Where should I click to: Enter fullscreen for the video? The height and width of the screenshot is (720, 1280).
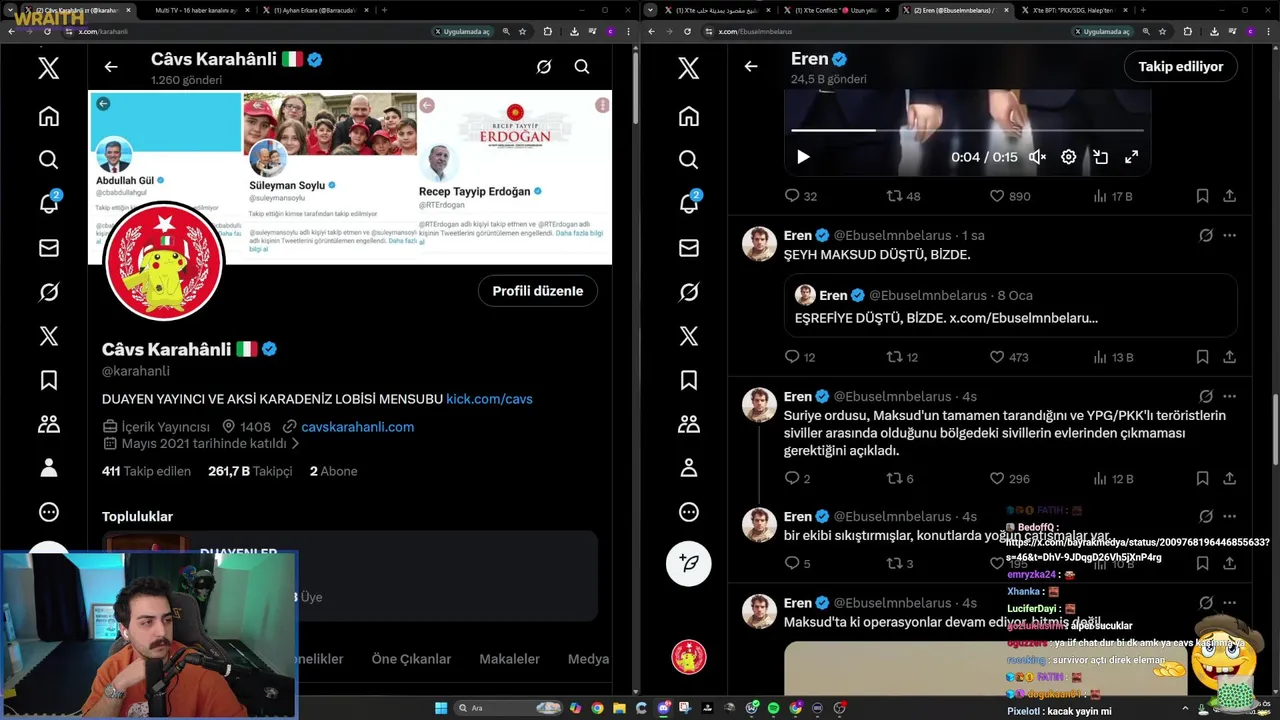[1132, 157]
